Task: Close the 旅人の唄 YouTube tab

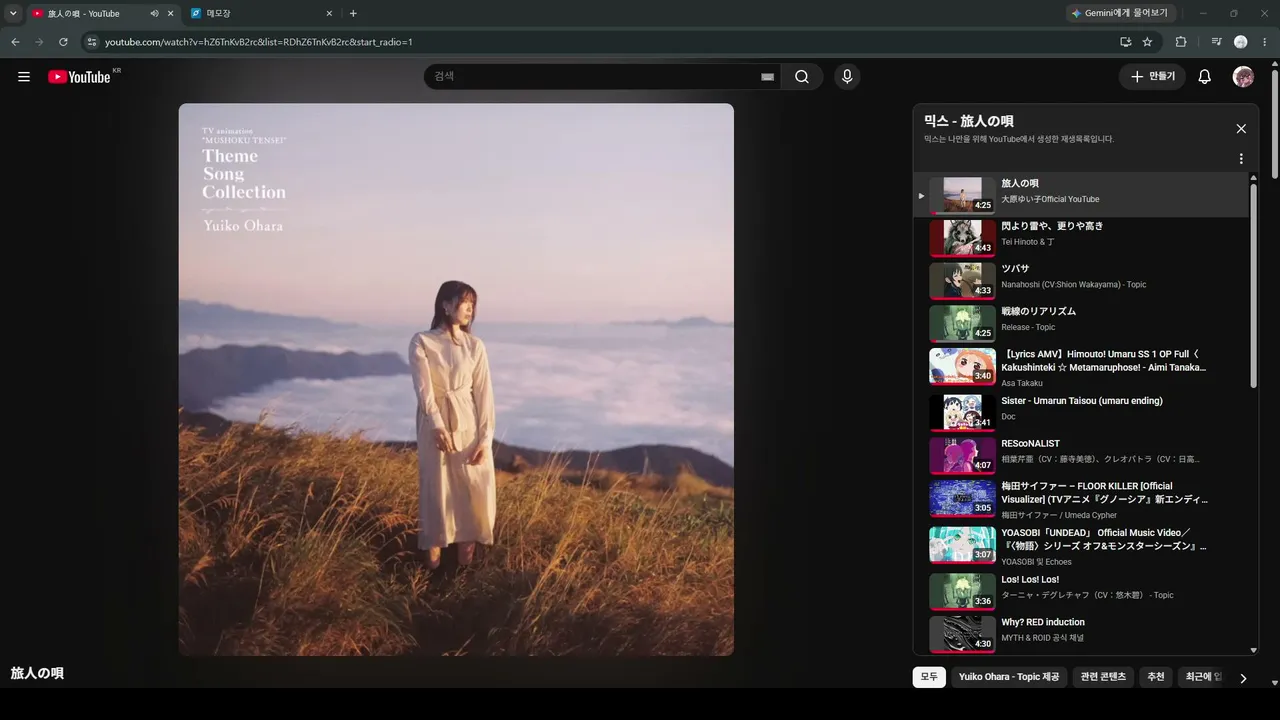Action: (170, 14)
